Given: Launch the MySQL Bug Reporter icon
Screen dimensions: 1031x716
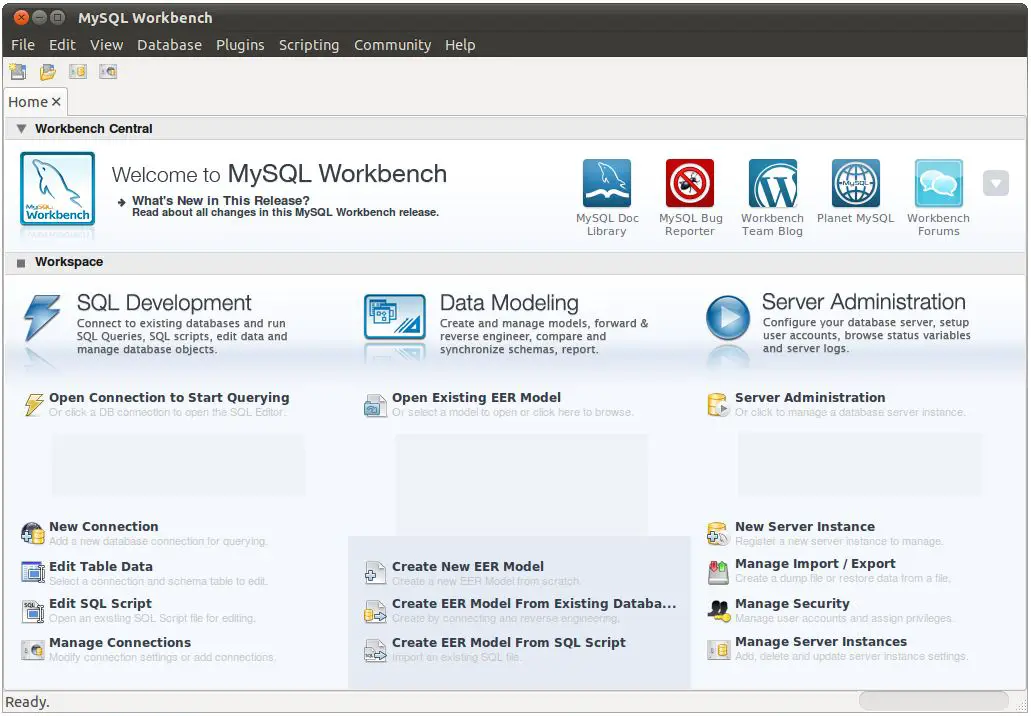Looking at the screenshot, I should click(x=690, y=184).
